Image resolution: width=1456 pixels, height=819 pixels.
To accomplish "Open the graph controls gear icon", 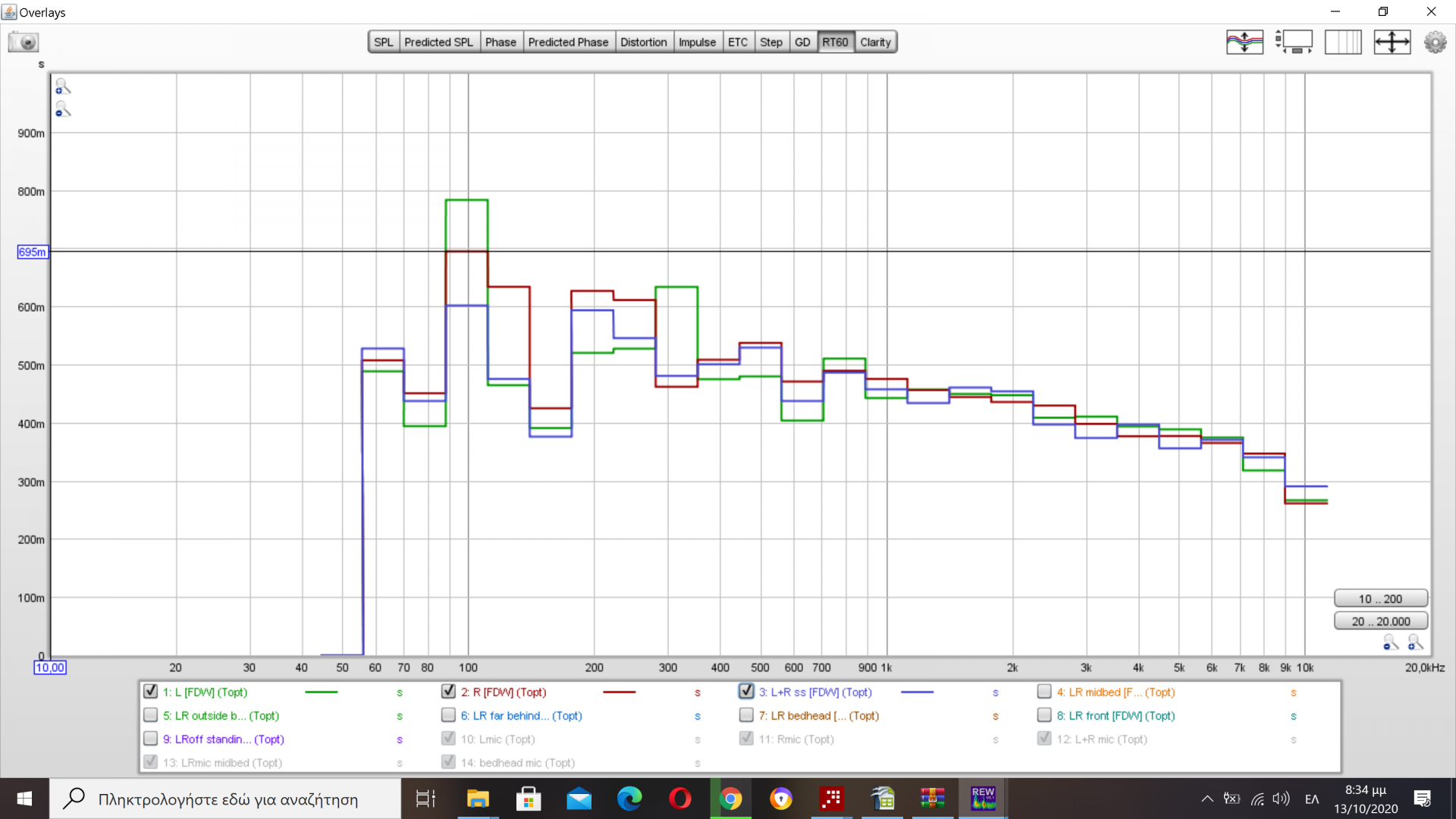I will pos(1435,42).
